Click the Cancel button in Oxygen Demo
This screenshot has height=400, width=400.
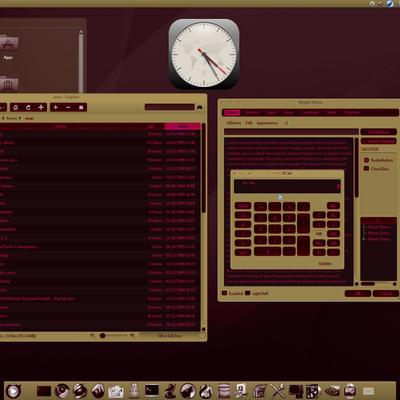pyautogui.click(x=386, y=294)
